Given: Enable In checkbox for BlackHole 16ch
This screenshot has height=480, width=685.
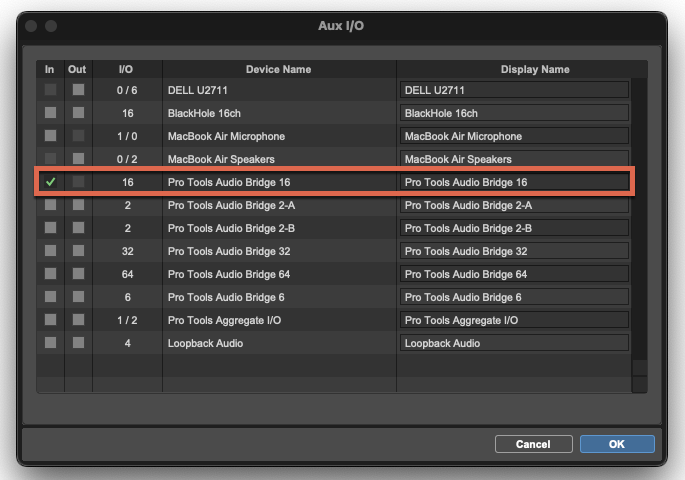Looking at the screenshot, I should [51, 113].
